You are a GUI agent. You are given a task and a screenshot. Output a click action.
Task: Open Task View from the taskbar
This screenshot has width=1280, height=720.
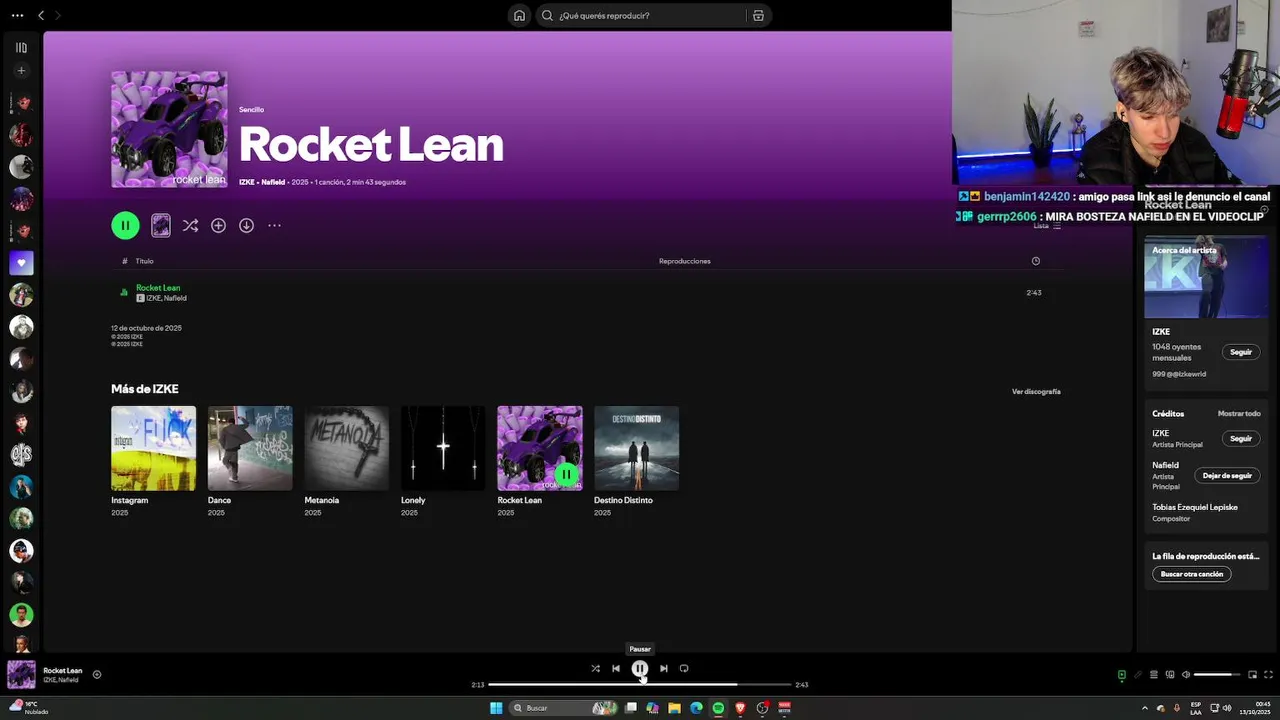pyautogui.click(x=631, y=708)
